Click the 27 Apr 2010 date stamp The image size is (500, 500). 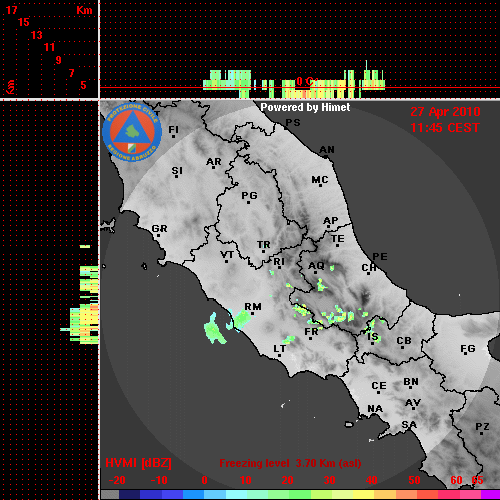click(445, 112)
